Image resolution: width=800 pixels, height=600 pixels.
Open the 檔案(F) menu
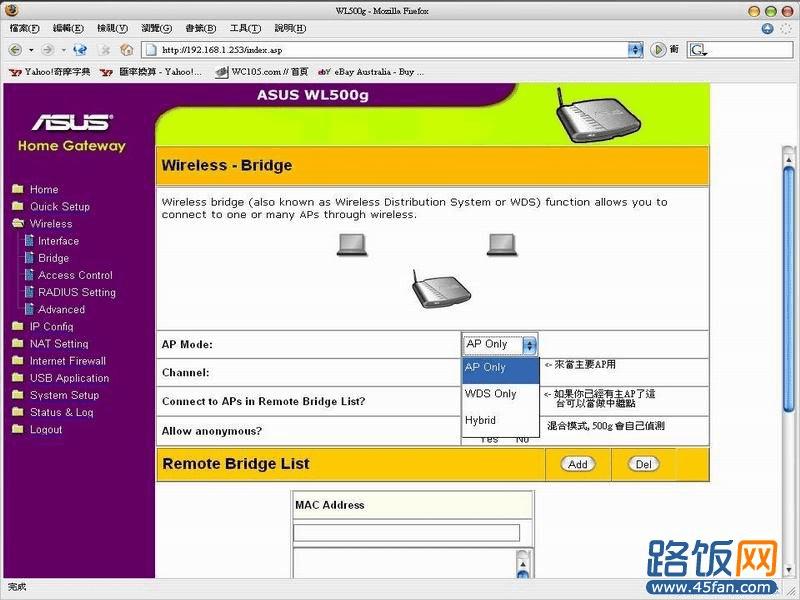(24, 29)
